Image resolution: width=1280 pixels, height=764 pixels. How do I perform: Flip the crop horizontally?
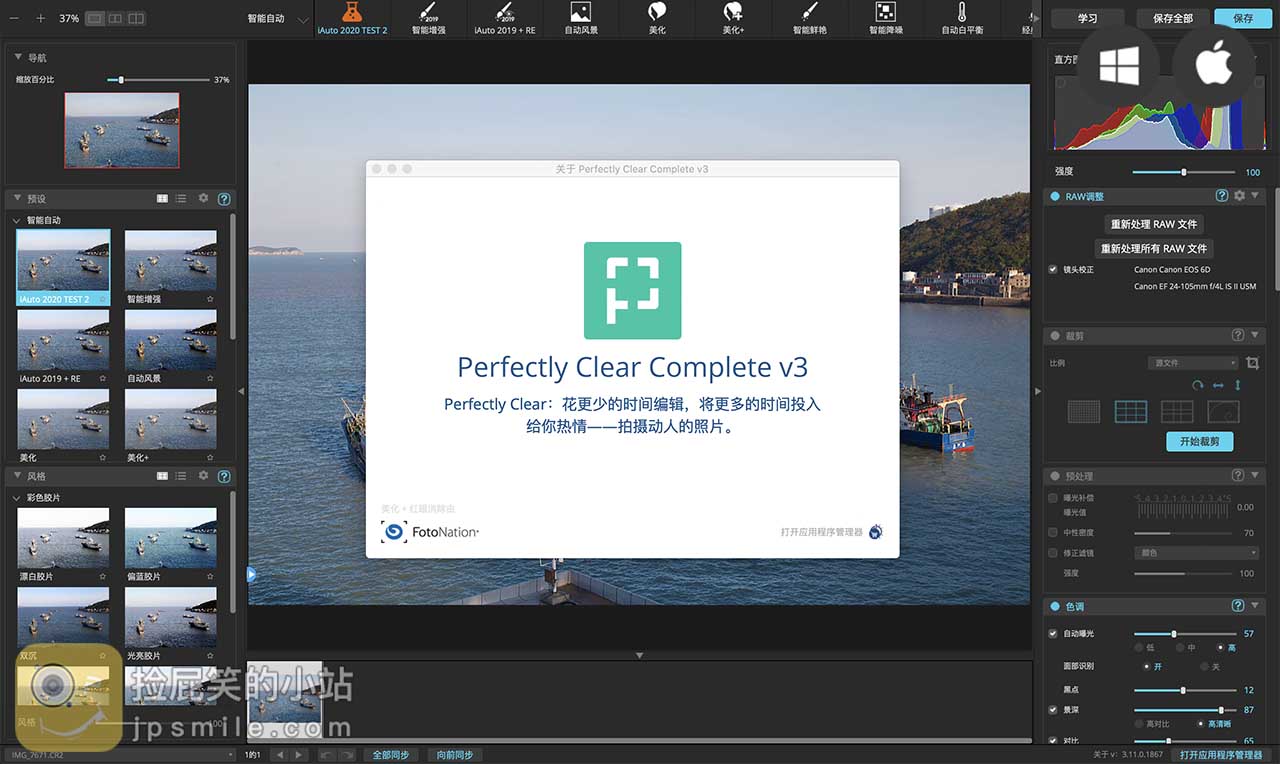(1218, 385)
